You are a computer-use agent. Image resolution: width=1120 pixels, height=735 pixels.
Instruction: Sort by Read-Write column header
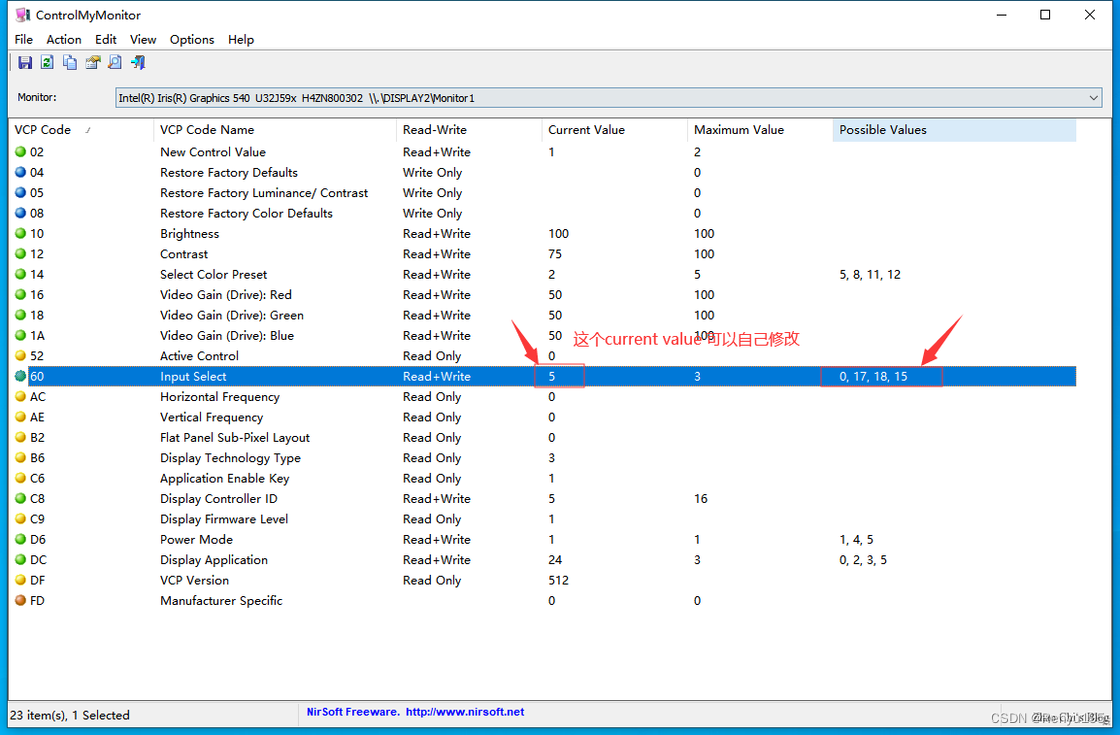coord(469,130)
